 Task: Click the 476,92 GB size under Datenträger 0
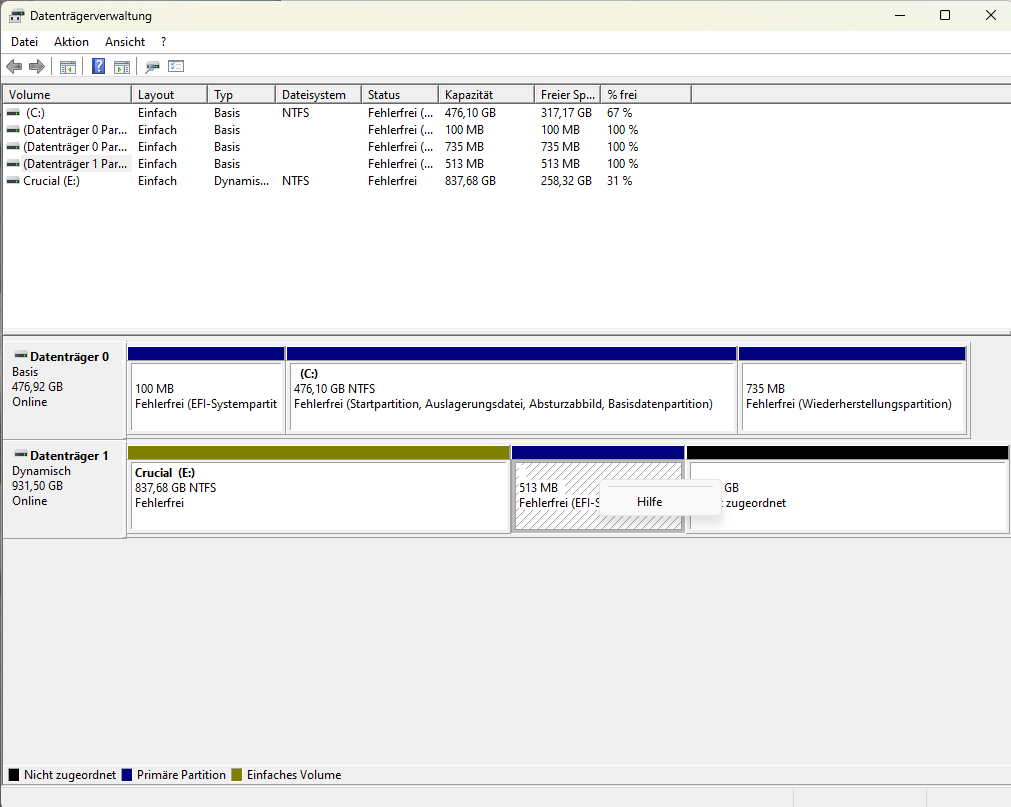37,387
